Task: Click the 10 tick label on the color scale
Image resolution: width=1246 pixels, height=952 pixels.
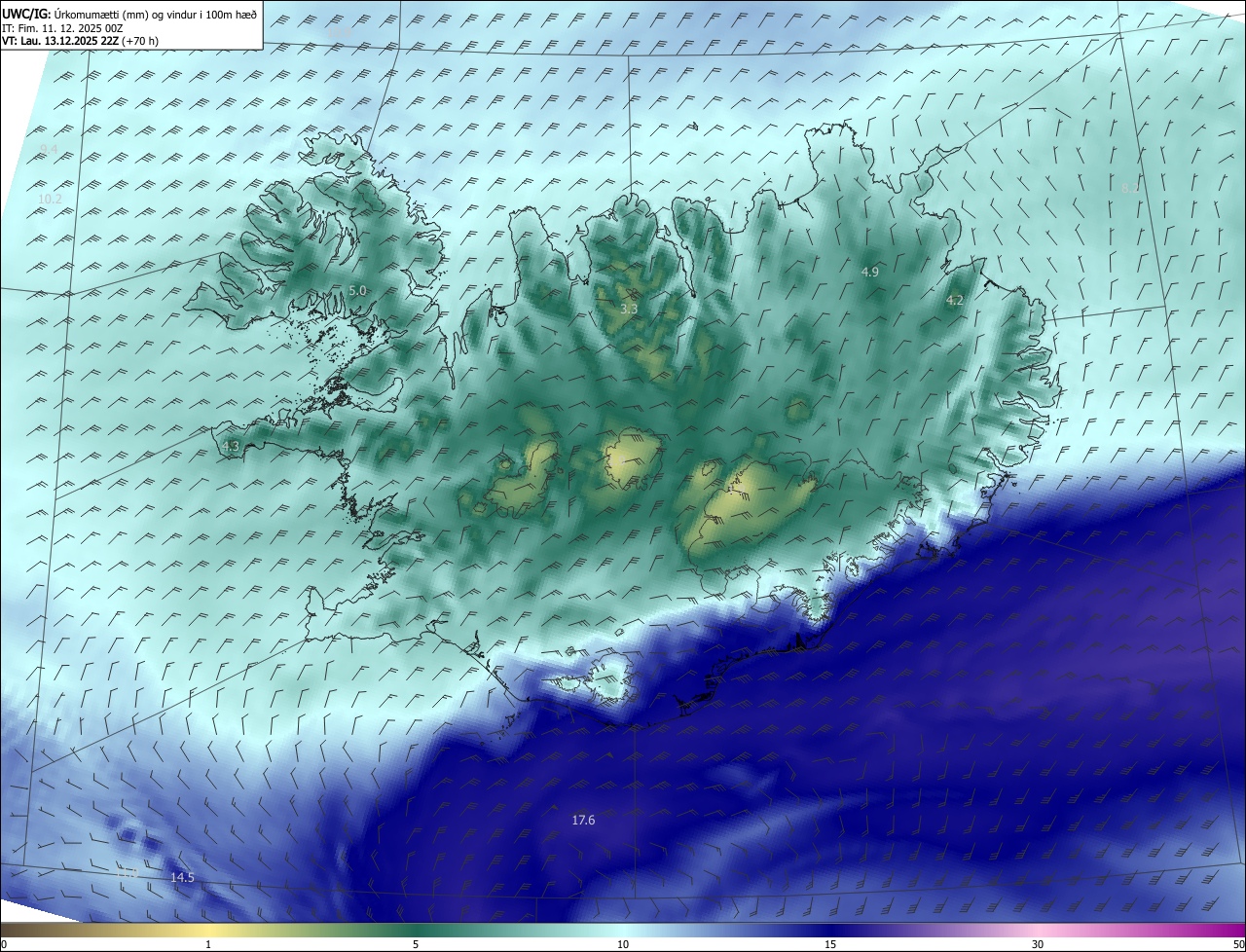Action: tap(623, 944)
